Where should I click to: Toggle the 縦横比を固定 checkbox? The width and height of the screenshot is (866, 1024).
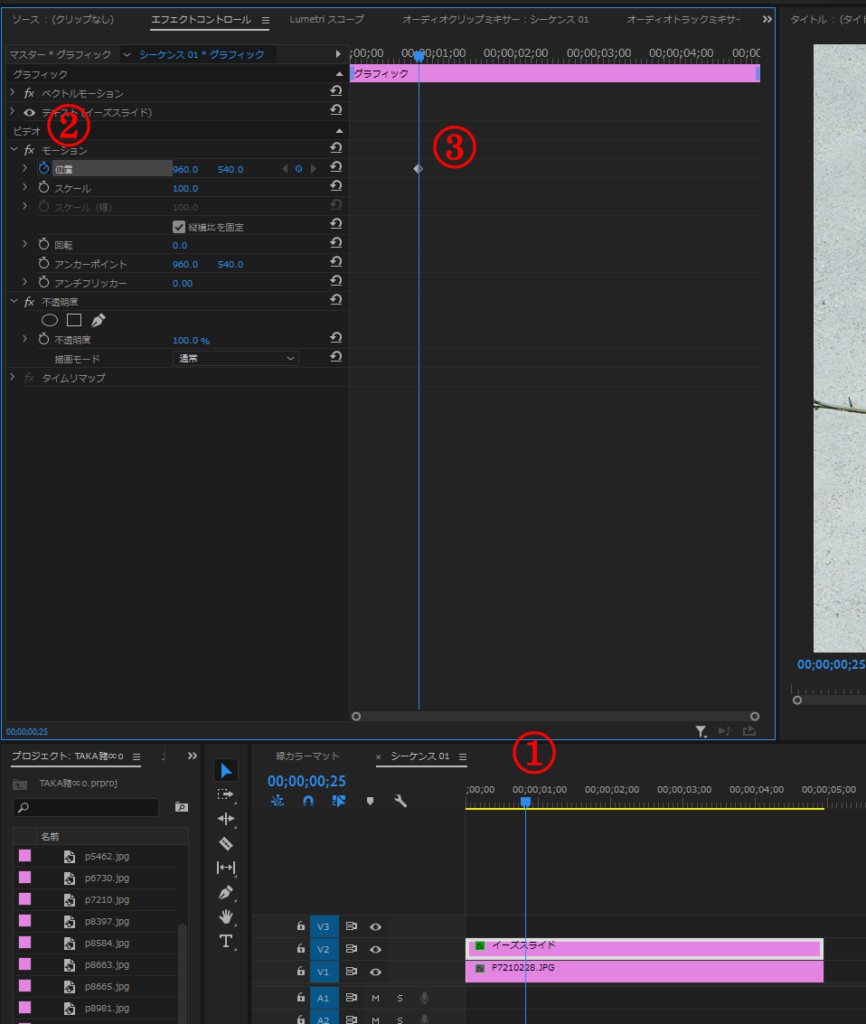[179, 227]
